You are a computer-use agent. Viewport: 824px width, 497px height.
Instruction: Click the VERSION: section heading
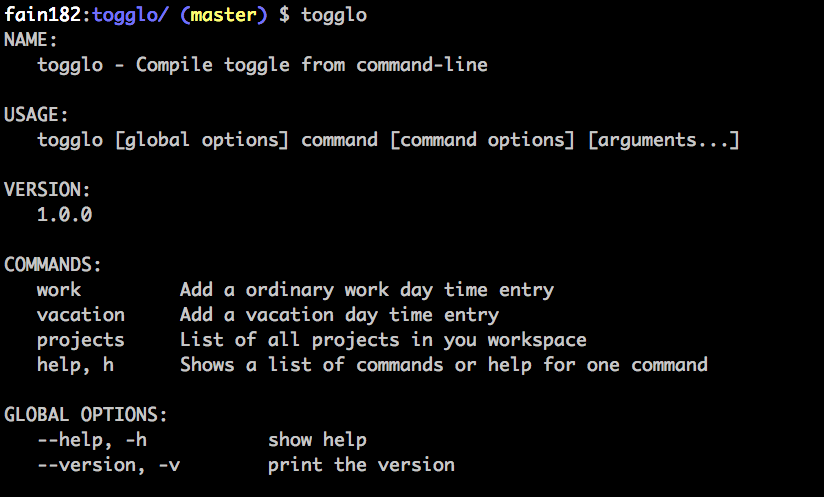(47, 190)
